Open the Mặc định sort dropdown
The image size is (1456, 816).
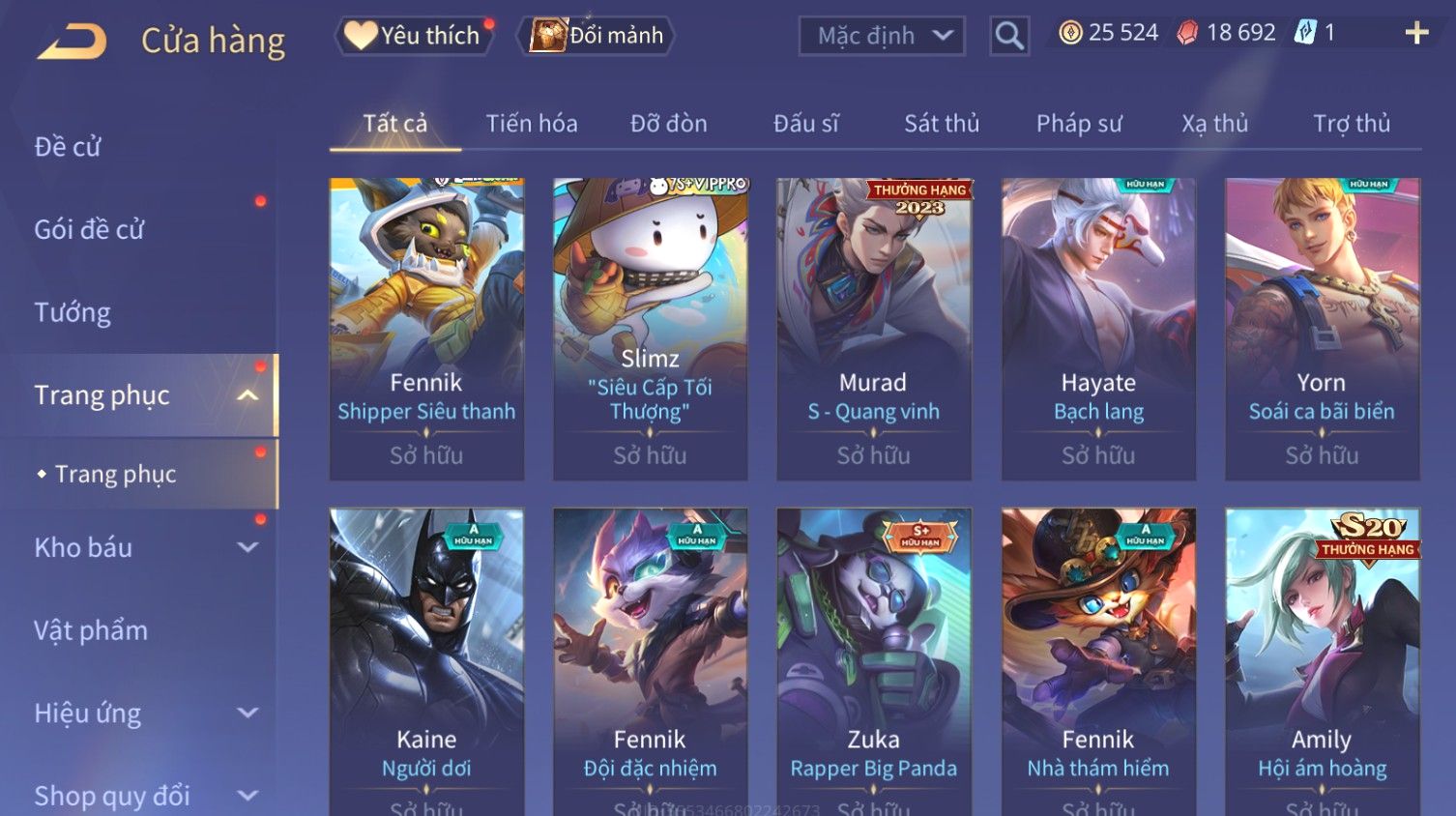click(882, 36)
